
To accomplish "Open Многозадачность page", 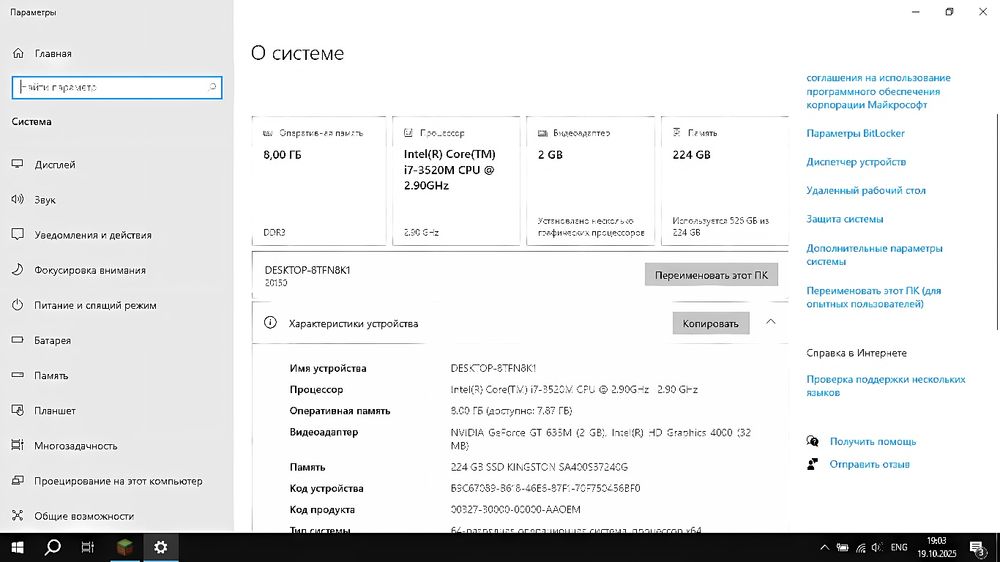I will (76, 445).
